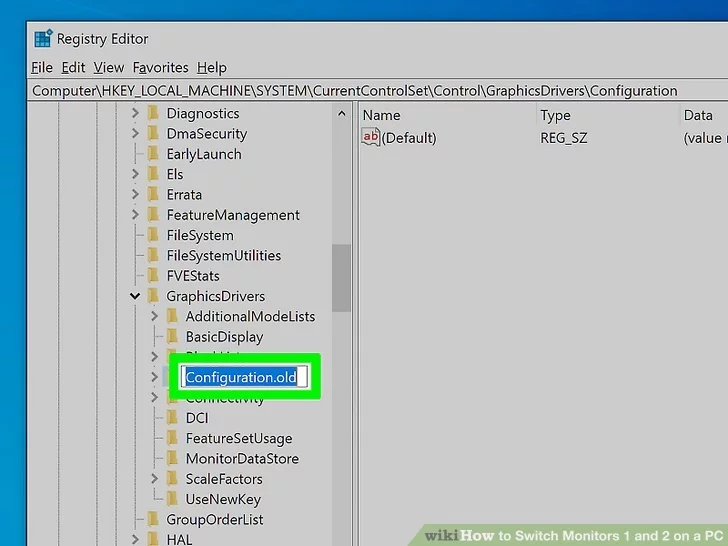Viewport: 728px width, 546px height.
Task: Select the (Default) string value icon
Action: [x=371, y=138]
